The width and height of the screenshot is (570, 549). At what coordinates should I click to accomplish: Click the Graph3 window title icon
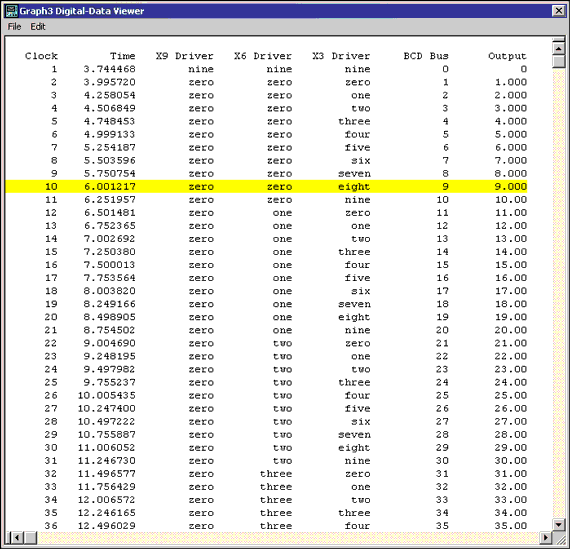(12, 11)
